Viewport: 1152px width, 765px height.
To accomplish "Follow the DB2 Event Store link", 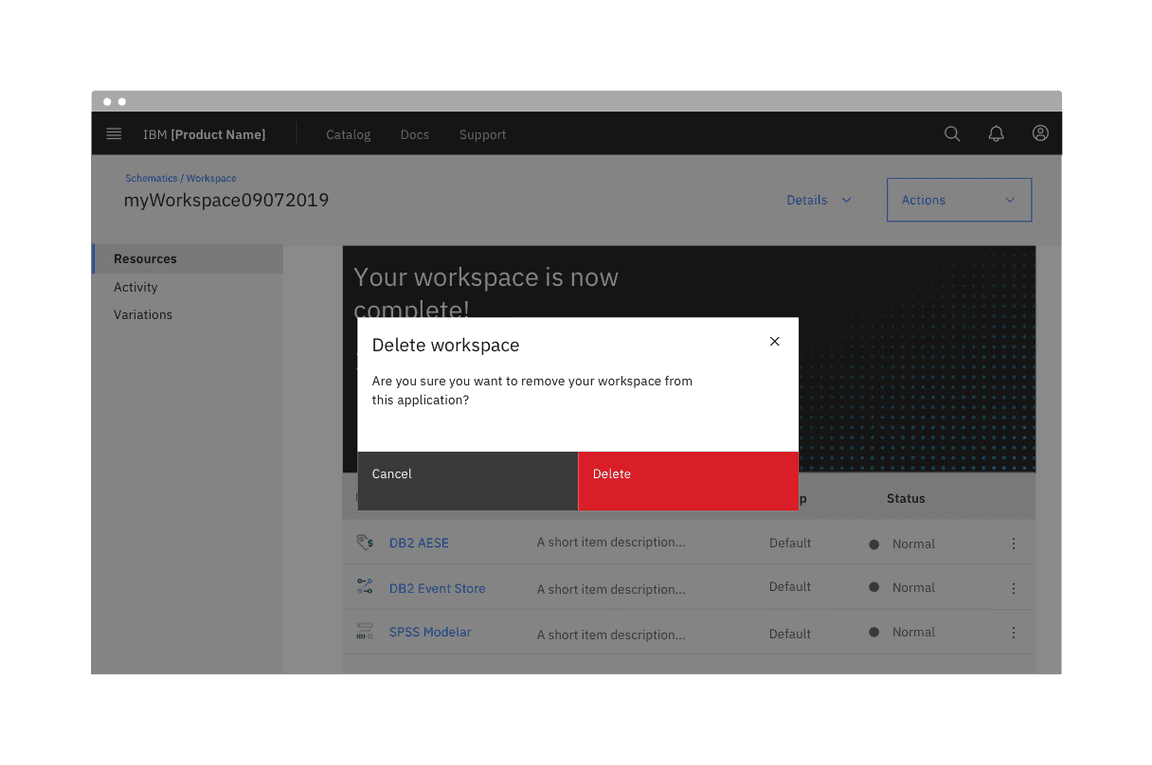I will 437,589.
